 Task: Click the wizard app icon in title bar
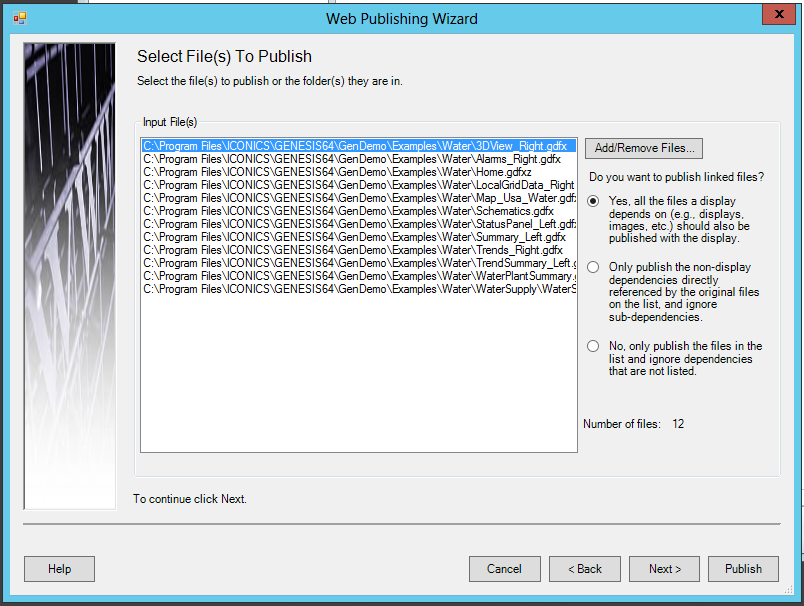[x=19, y=18]
